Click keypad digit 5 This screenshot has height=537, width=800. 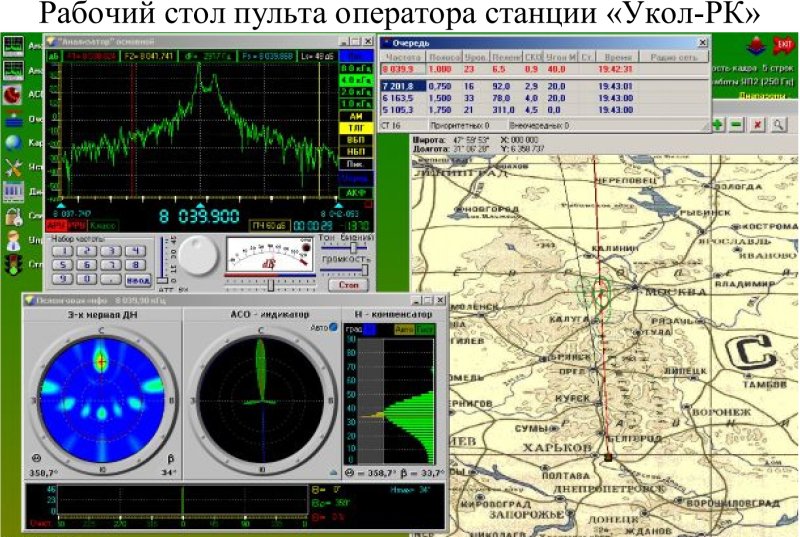point(62,265)
